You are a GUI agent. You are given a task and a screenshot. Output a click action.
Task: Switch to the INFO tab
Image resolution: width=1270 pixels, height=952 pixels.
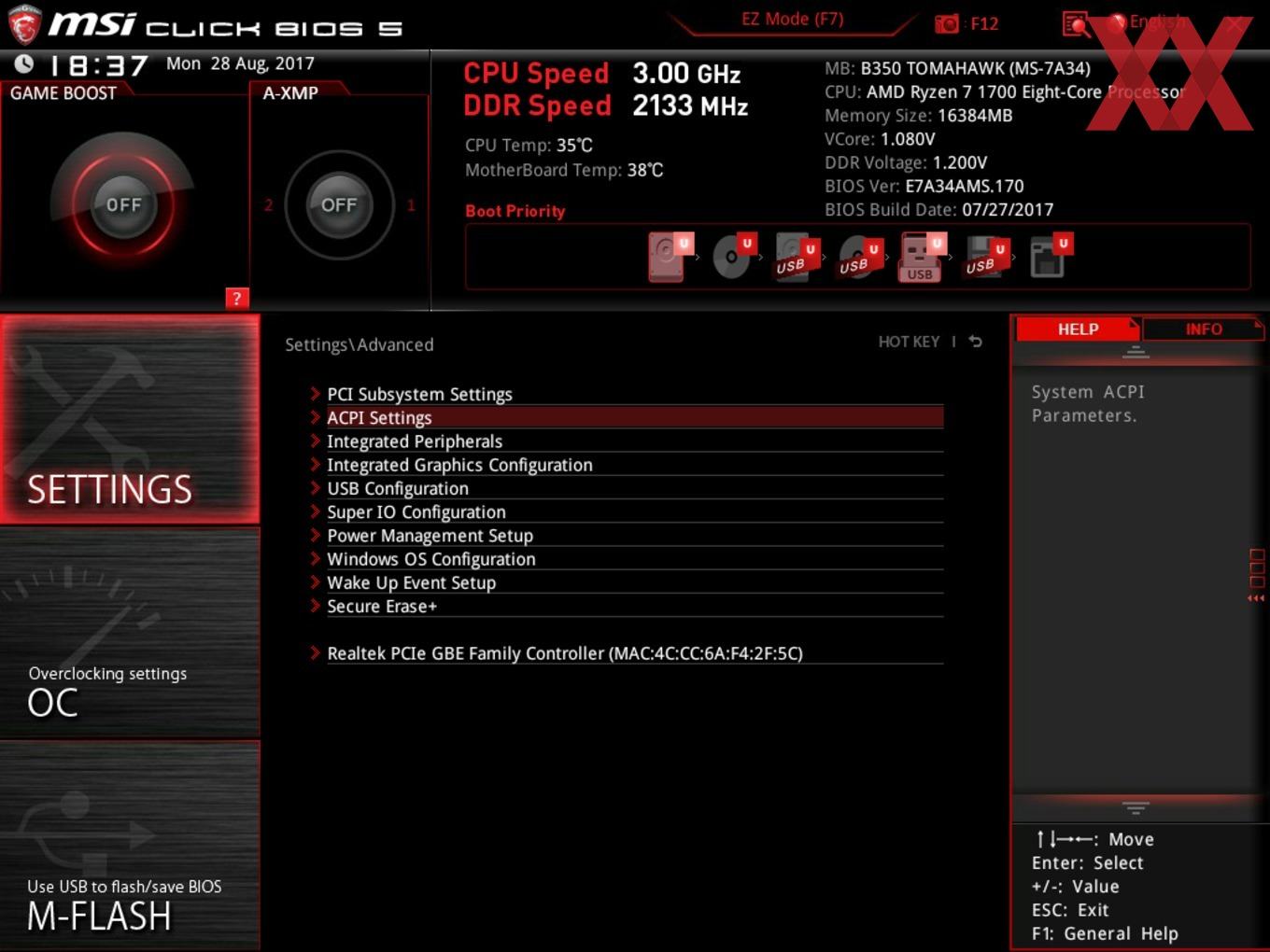pos(1204,329)
